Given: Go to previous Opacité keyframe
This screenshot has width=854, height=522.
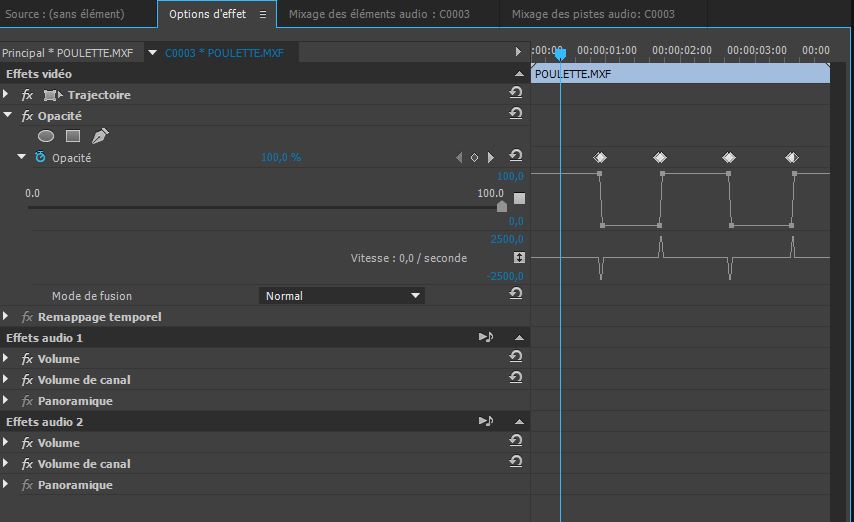Looking at the screenshot, I should [x=460, y=158].
